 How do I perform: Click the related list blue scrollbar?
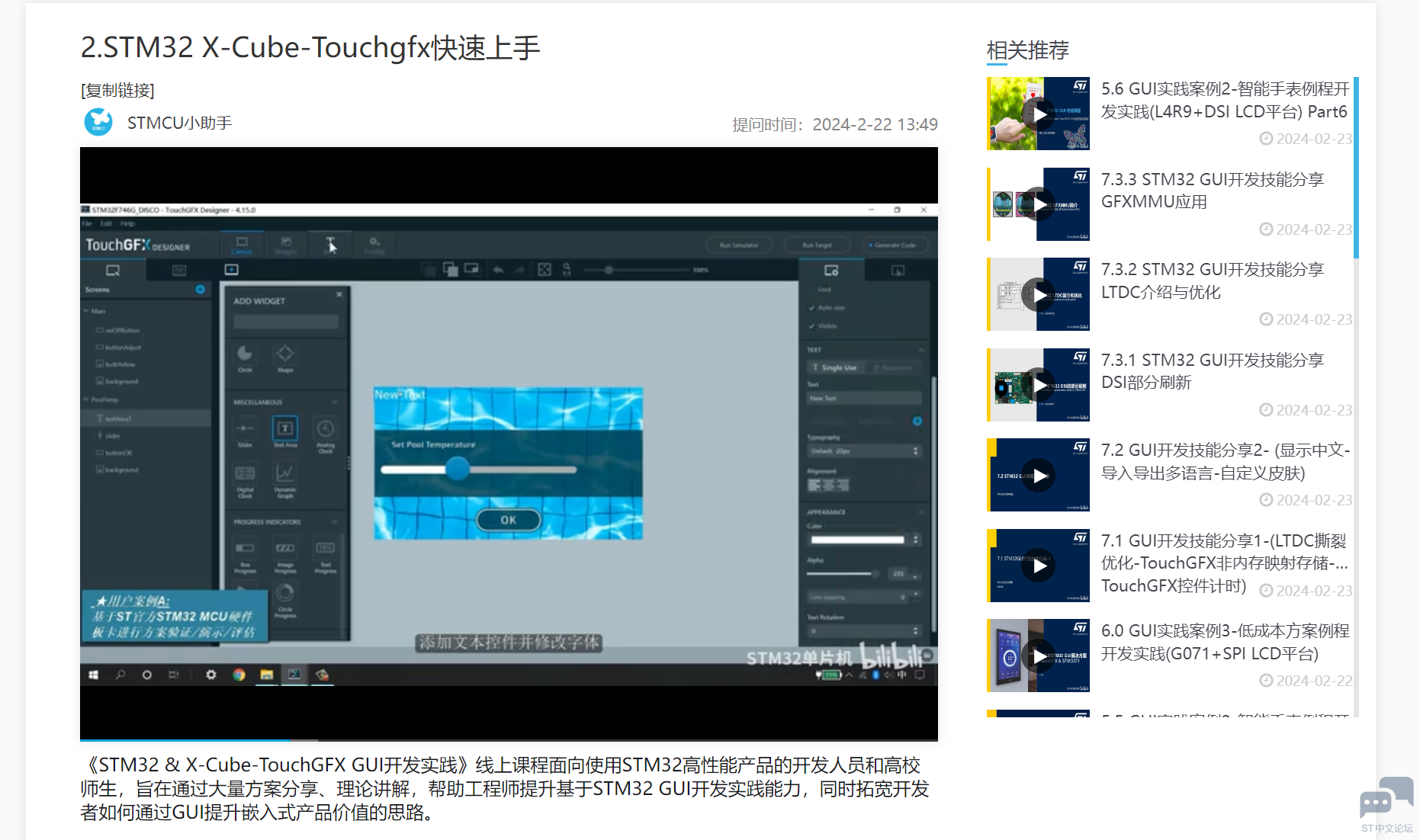point(1356,168)
